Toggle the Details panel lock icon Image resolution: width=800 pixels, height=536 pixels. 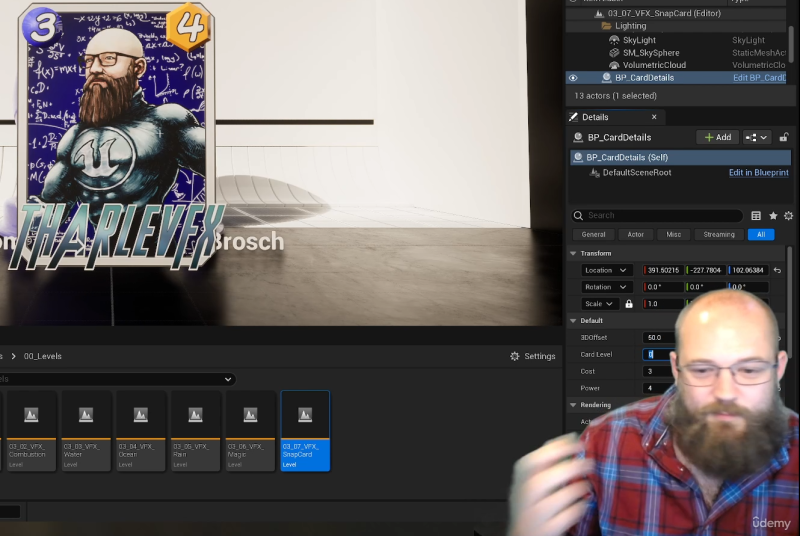click(x=784, y=137)
